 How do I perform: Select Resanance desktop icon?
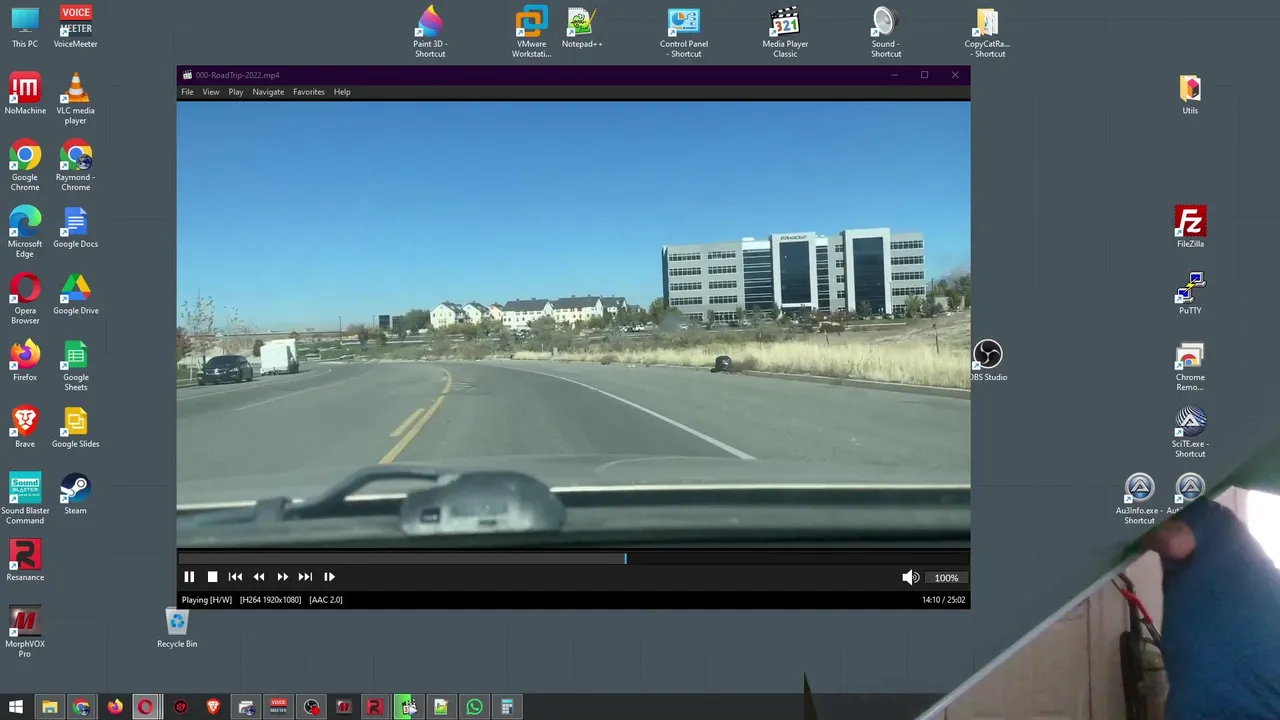(x=25, y=561)
